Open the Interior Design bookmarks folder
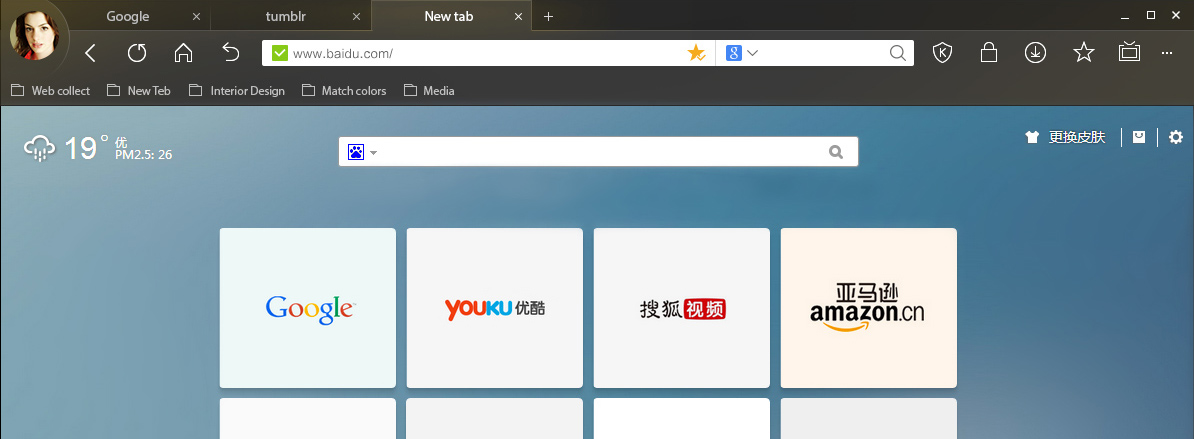The image size is (1194, 439). 237,91
